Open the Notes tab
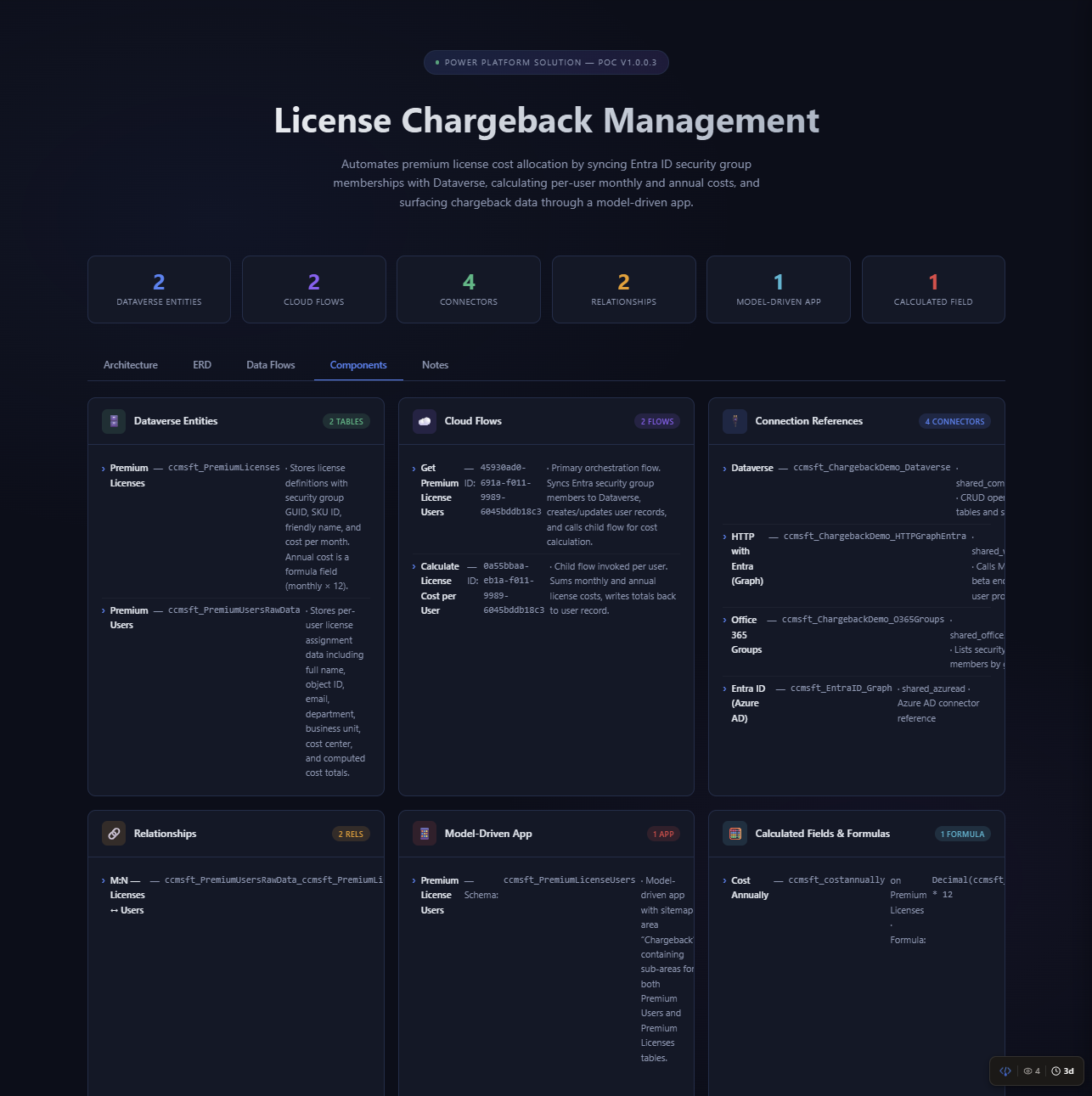 (x=435, y=365)
